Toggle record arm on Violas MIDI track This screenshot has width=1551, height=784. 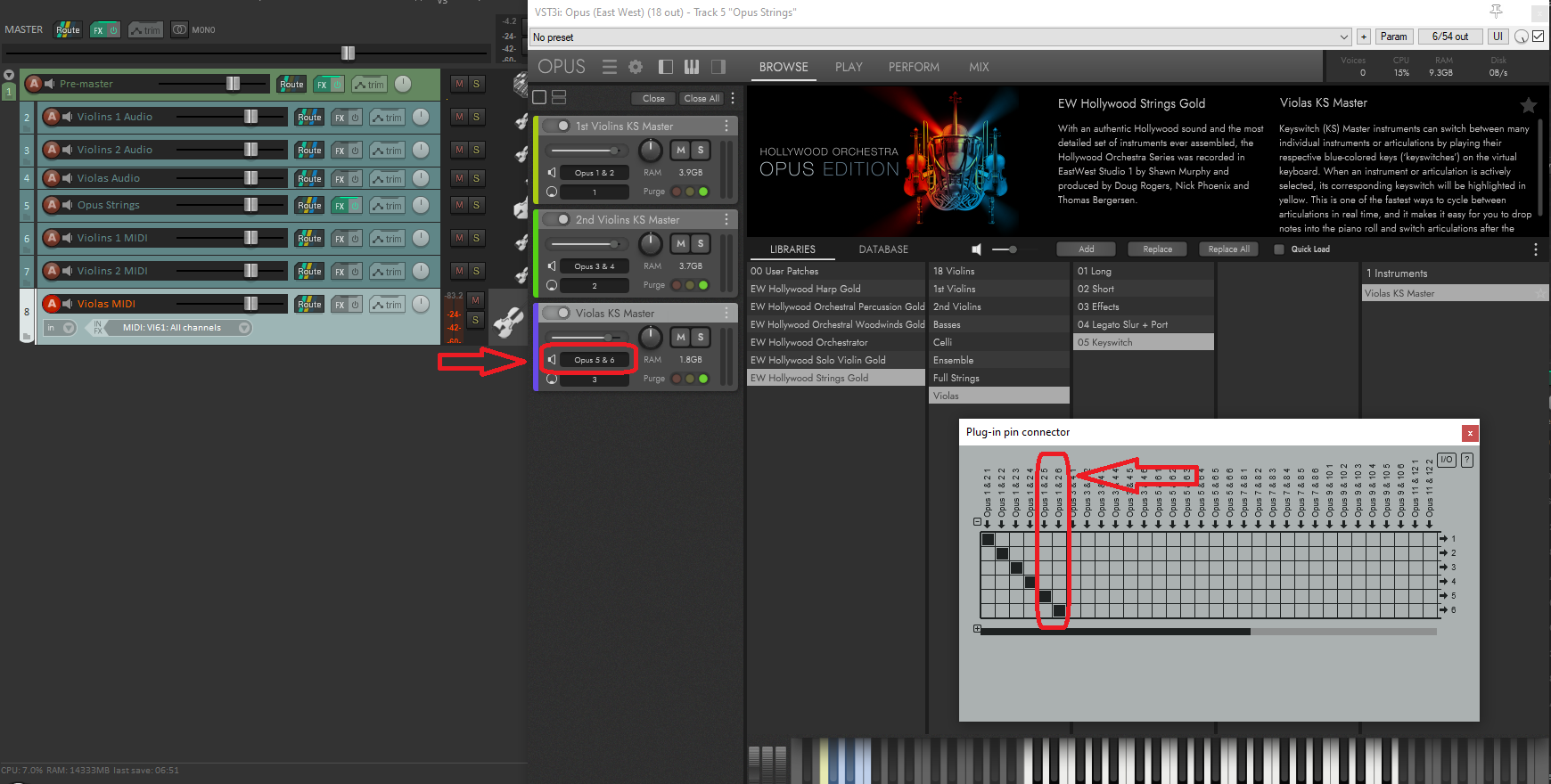tap(52, 304)
